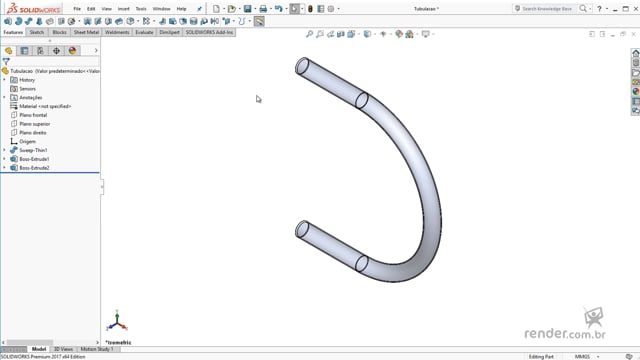Screen dimensions: 640x360
Task: Open the FeatureManager design tree tab
Action: (x=9, y=51)
